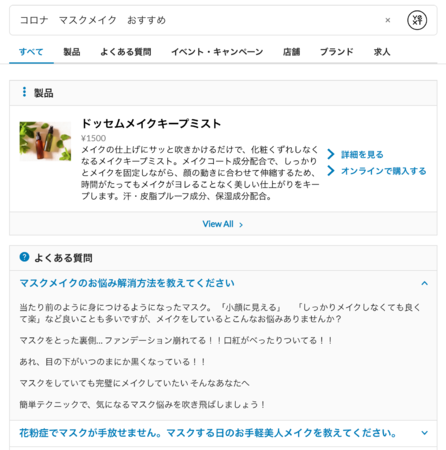Image resolution: width=446 pixels, height=450 pixels.
Task: Collapse the マスクメイクのお悩み解消方法 answer chevron
Action: pos(424,283)
